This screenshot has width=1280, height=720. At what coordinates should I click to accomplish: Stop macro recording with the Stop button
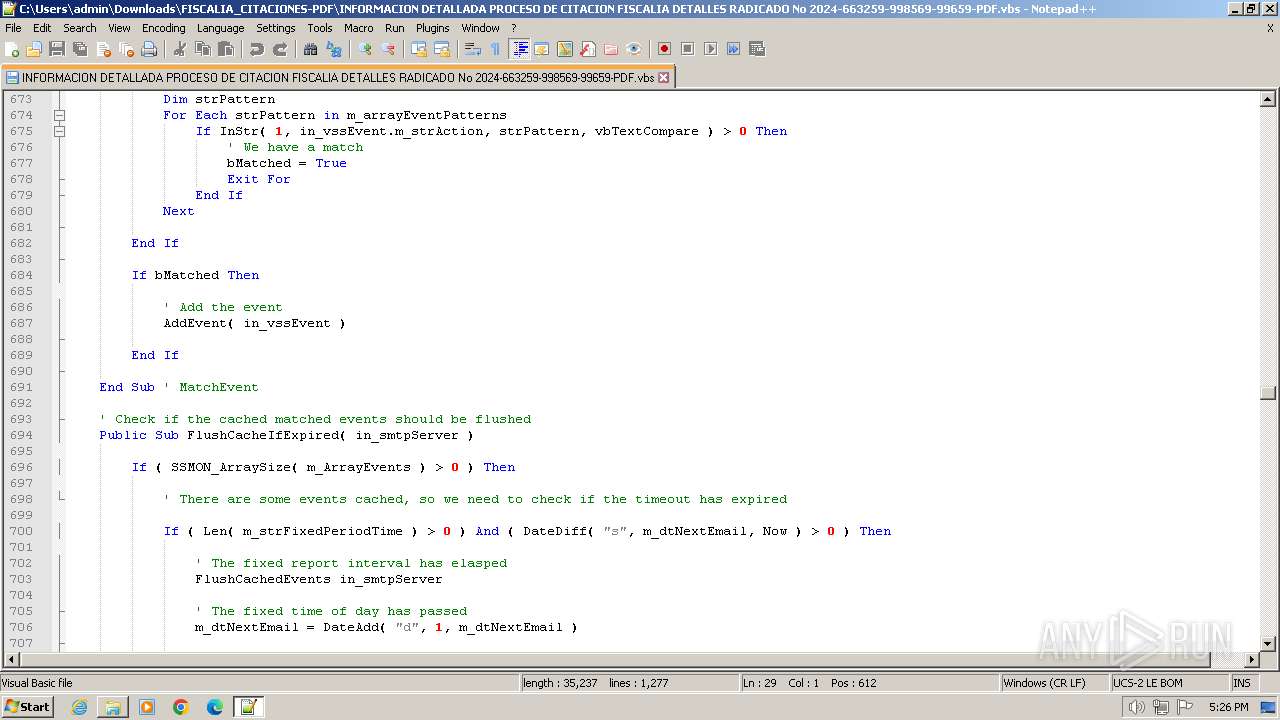pos(687,49)
